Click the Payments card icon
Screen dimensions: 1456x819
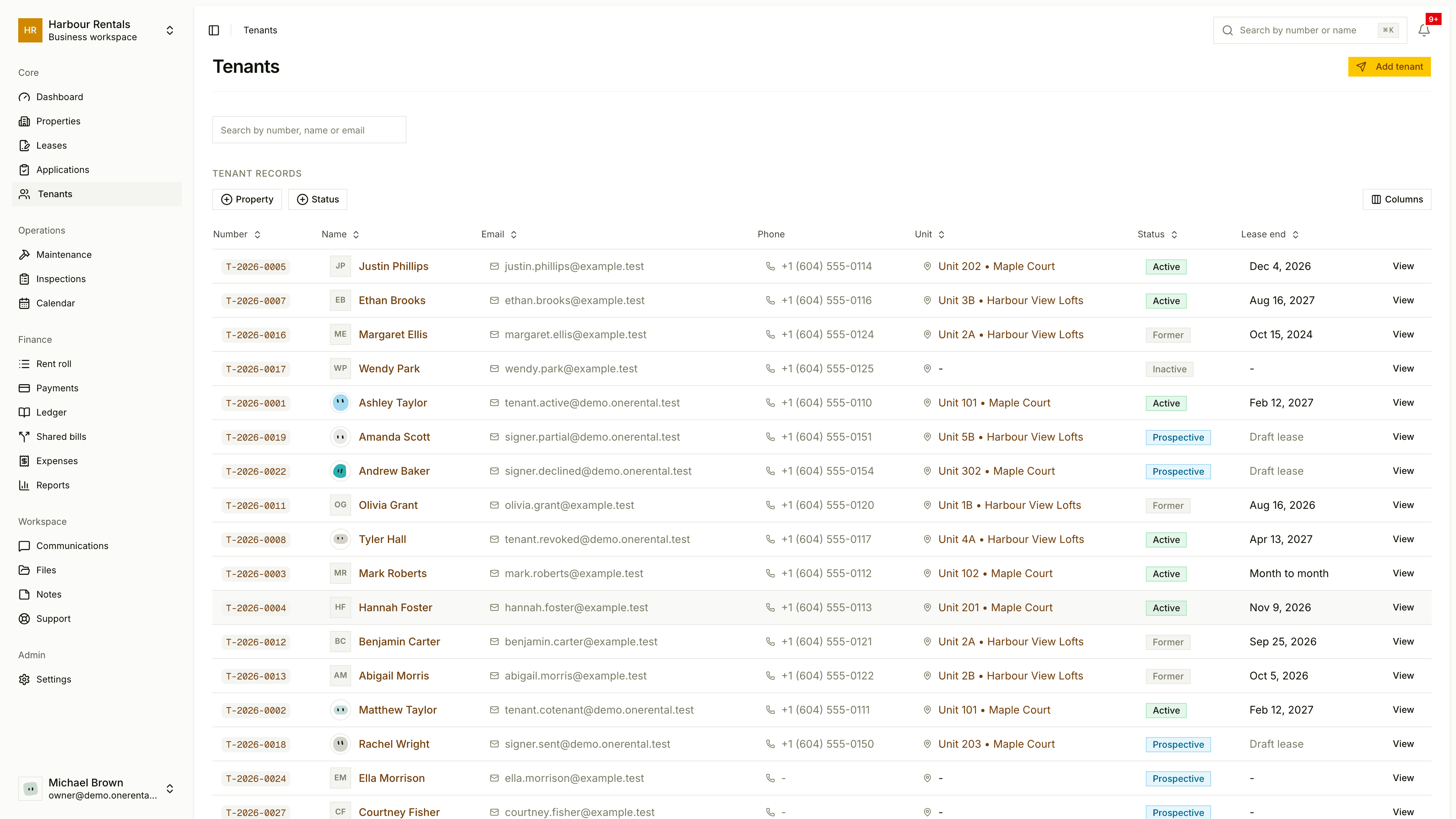24,388
